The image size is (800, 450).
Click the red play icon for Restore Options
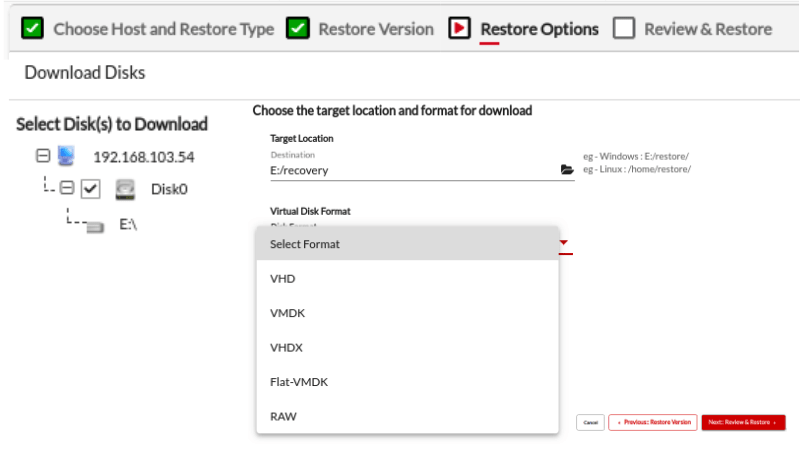(x=459, y=28)
